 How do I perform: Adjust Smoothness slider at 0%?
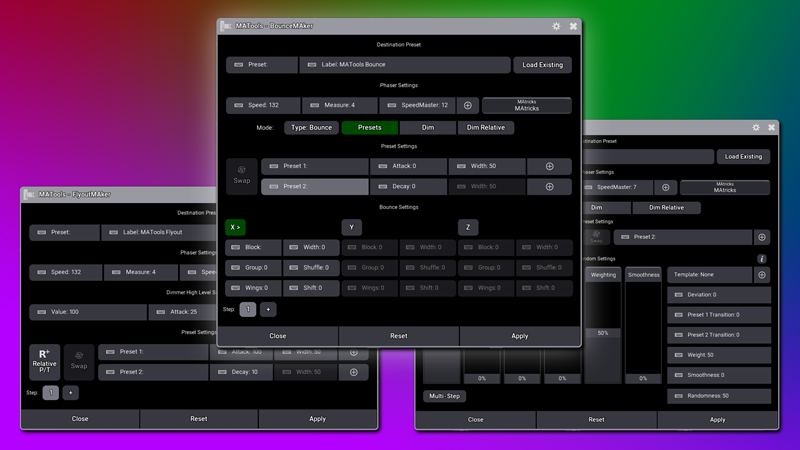(x=643, y=325)
